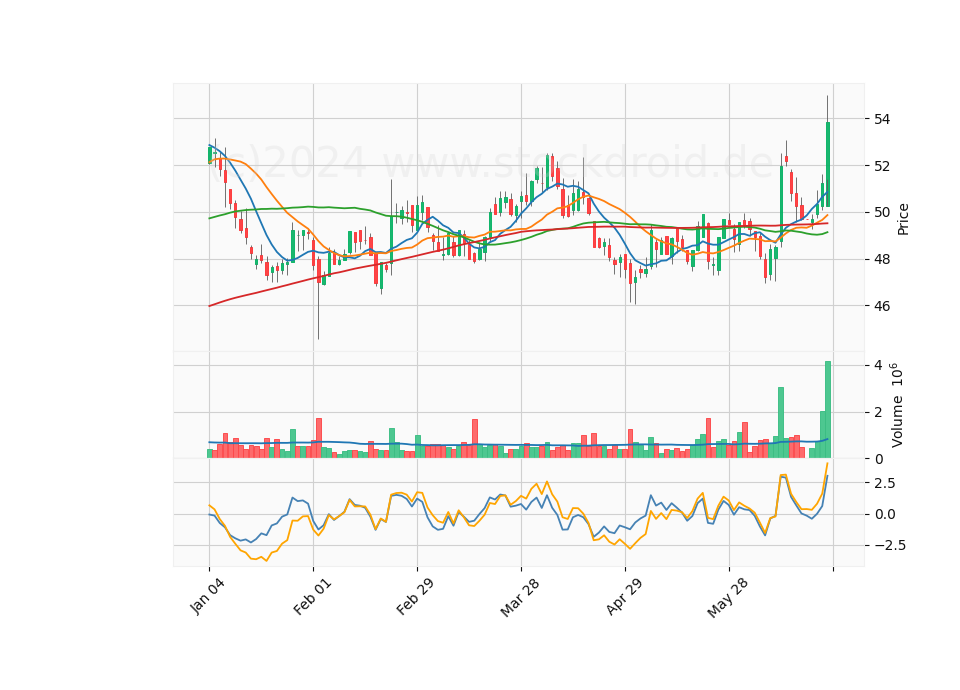The height and width of the screenshot is (690, 960).
Task: Click the price axis value 46
Action: tap(882, 306)
